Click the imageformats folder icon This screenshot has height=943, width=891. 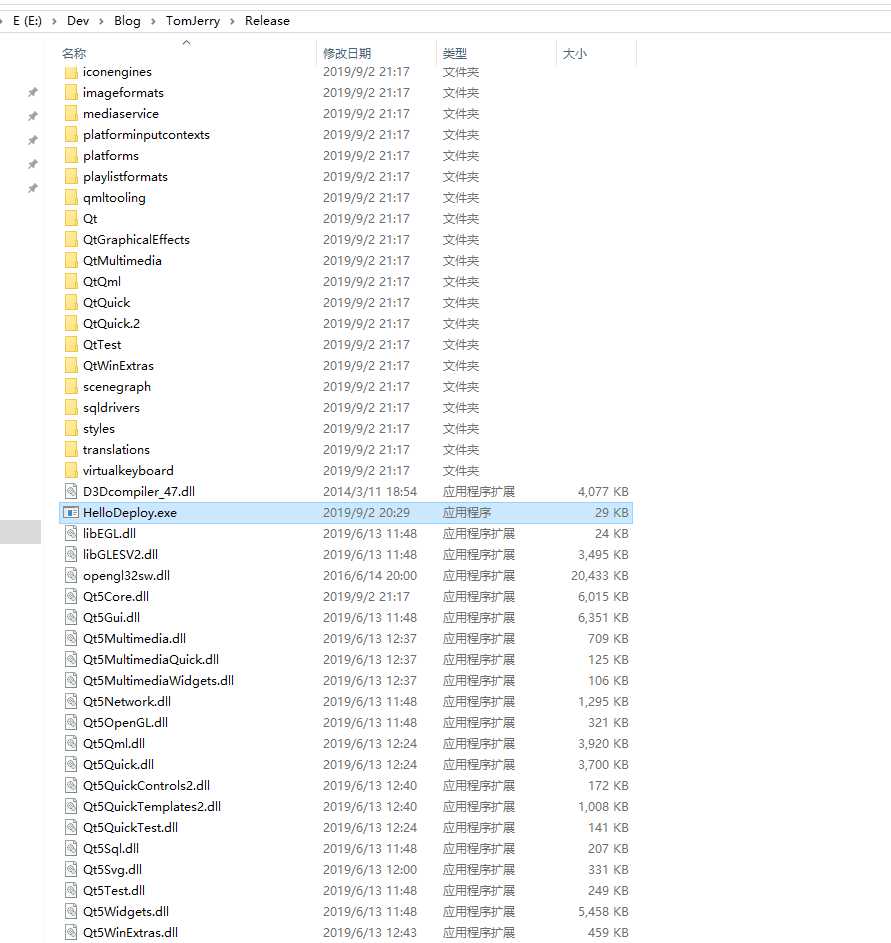click(x=71, y=93)
